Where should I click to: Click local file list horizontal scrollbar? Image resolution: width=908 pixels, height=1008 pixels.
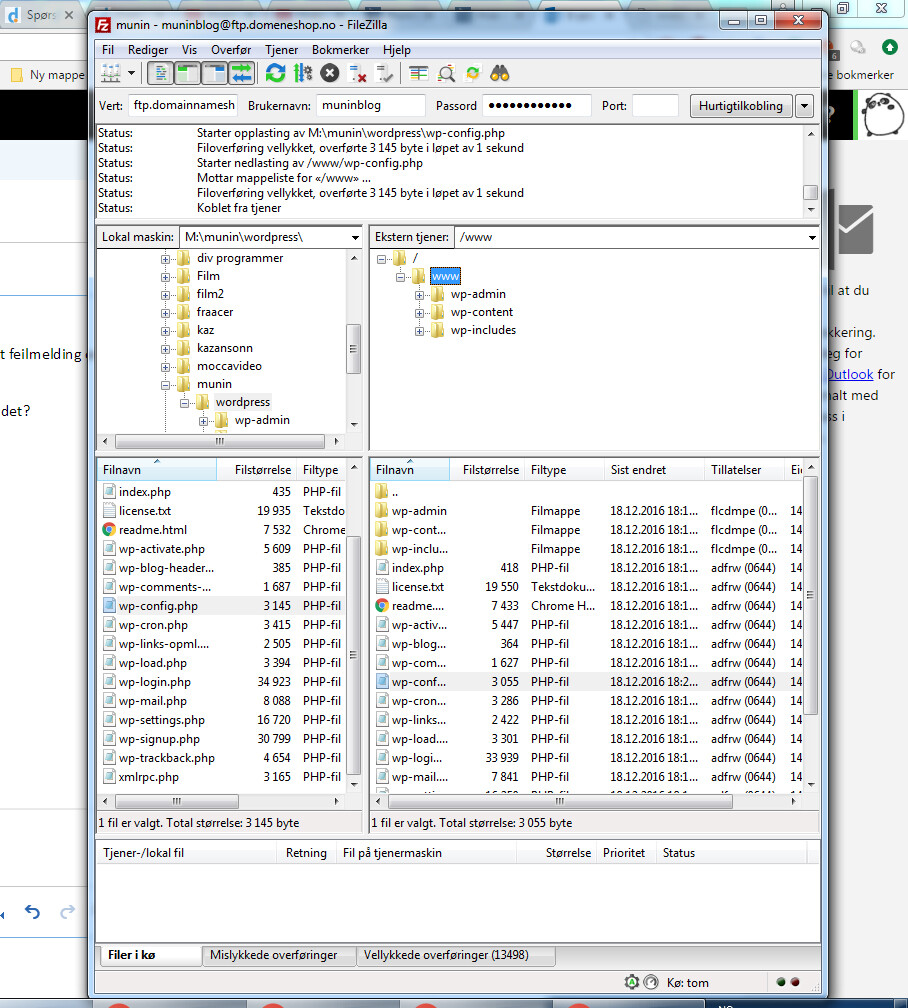(176, 801)
